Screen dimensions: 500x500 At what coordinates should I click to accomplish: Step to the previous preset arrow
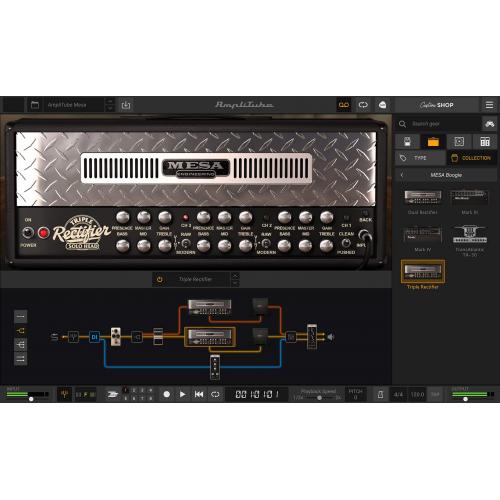click(110, 101)
